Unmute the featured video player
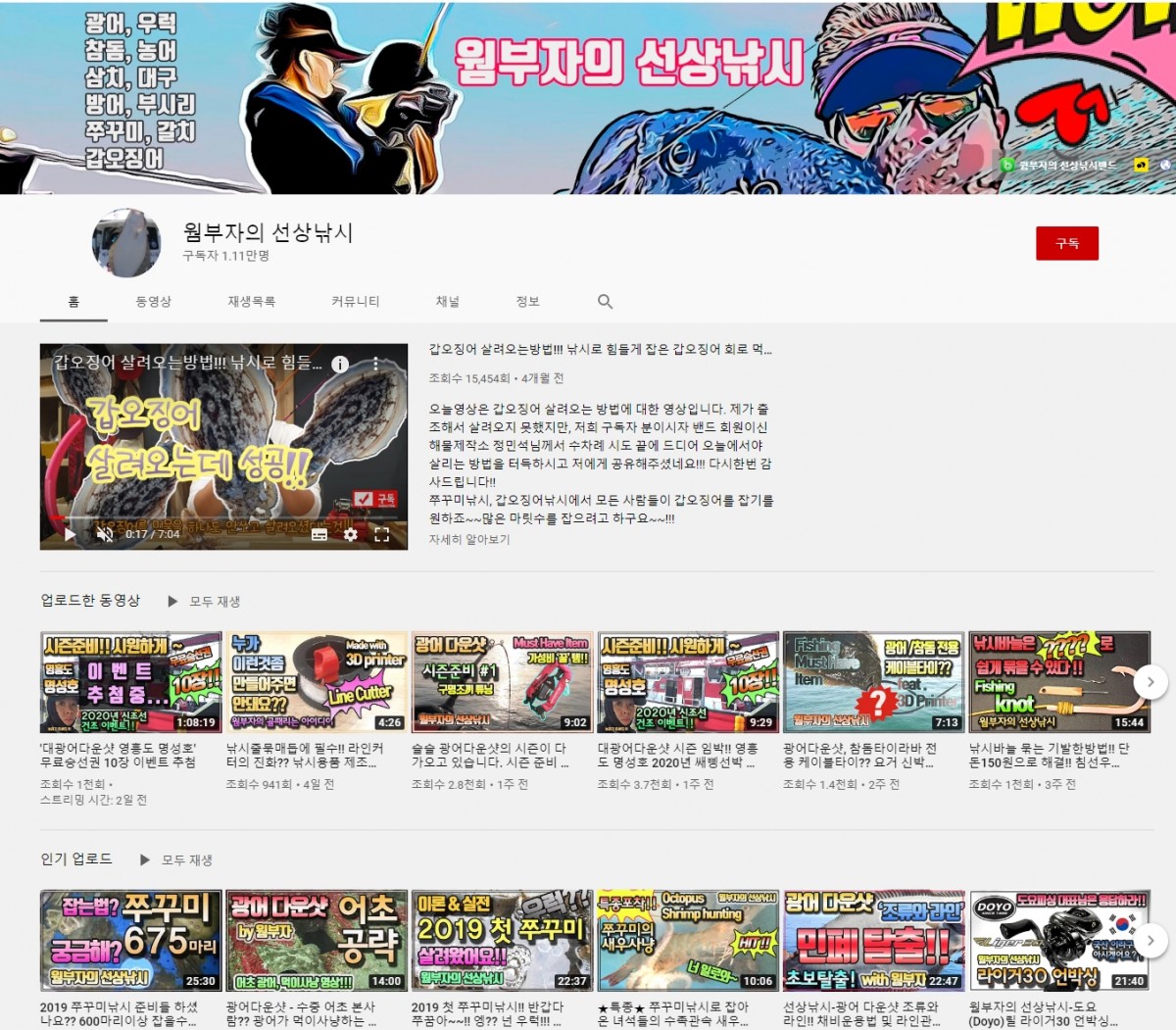This screenshot has width=1176, height=1030. tap(104, 534)
